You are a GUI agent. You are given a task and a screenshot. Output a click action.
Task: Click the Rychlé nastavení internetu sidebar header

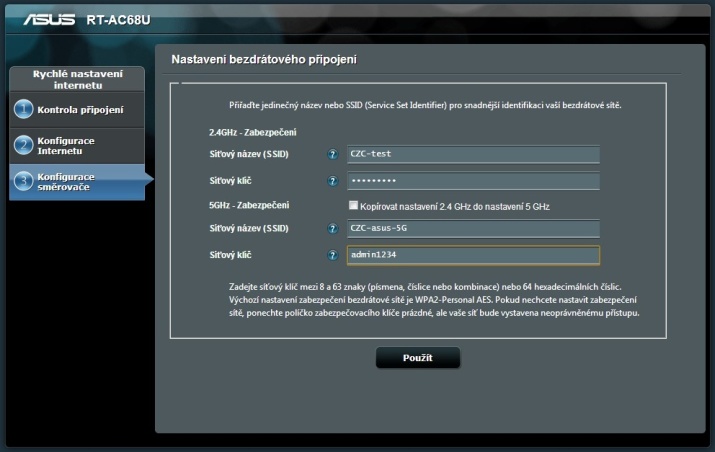77,79
